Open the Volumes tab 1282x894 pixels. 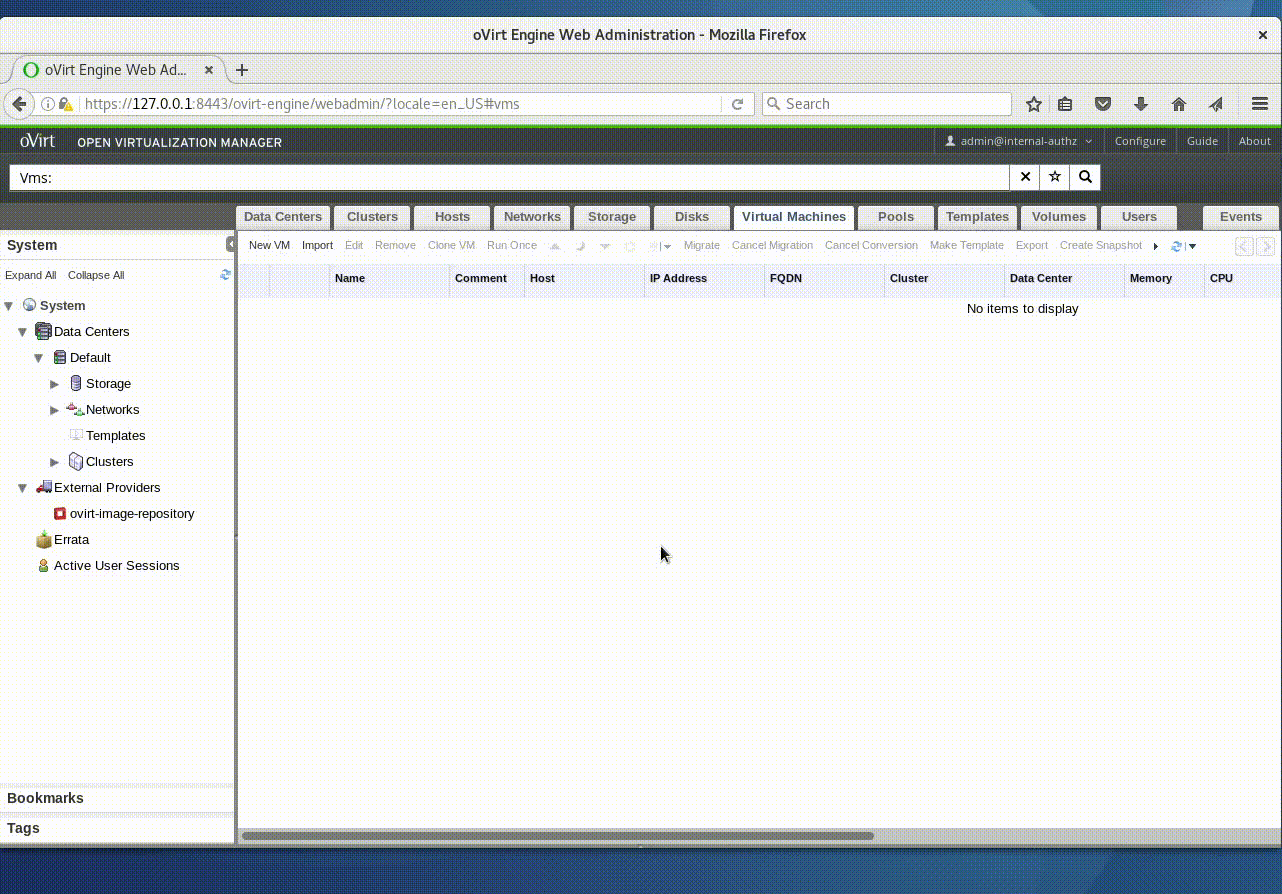(x=1059, y=217)
